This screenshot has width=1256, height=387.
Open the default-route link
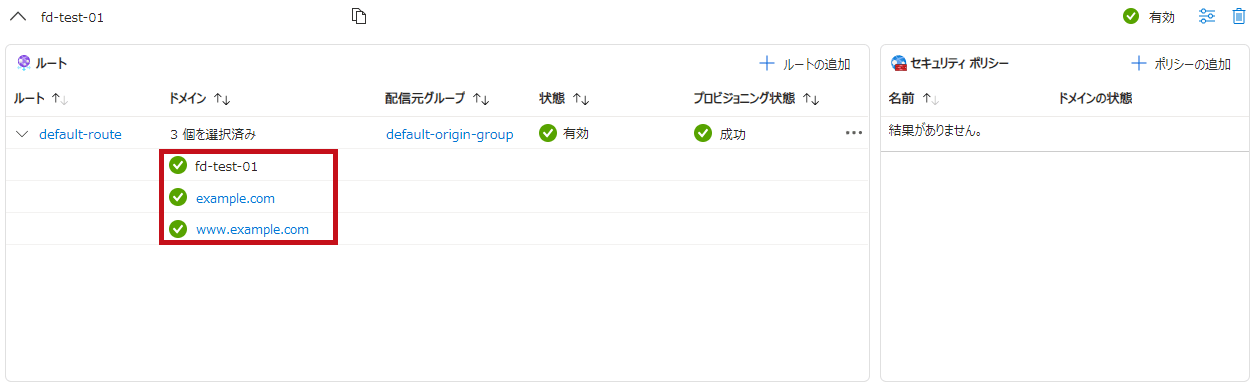(x=80, y=134)
